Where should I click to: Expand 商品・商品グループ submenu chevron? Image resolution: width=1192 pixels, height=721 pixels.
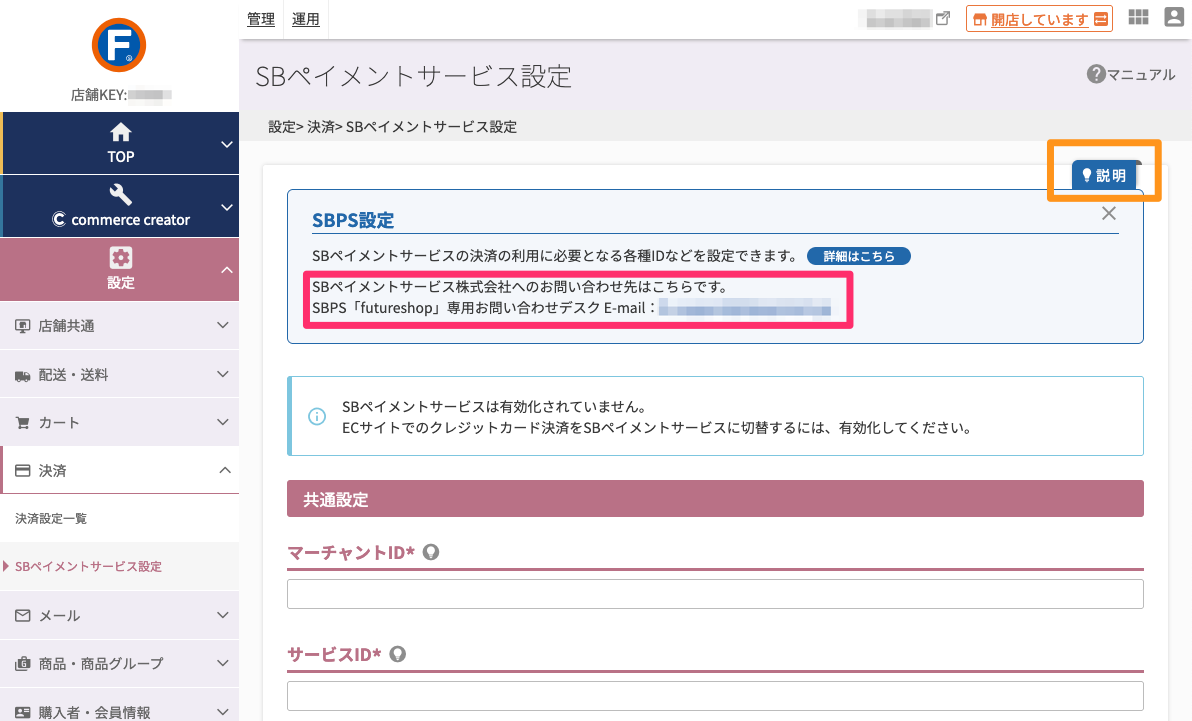pyautogui.click(x=223, y=663)
